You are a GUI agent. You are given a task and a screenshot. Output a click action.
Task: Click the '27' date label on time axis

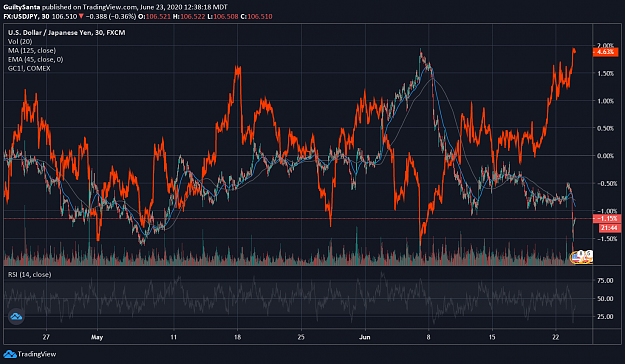[x=46, y=337]
